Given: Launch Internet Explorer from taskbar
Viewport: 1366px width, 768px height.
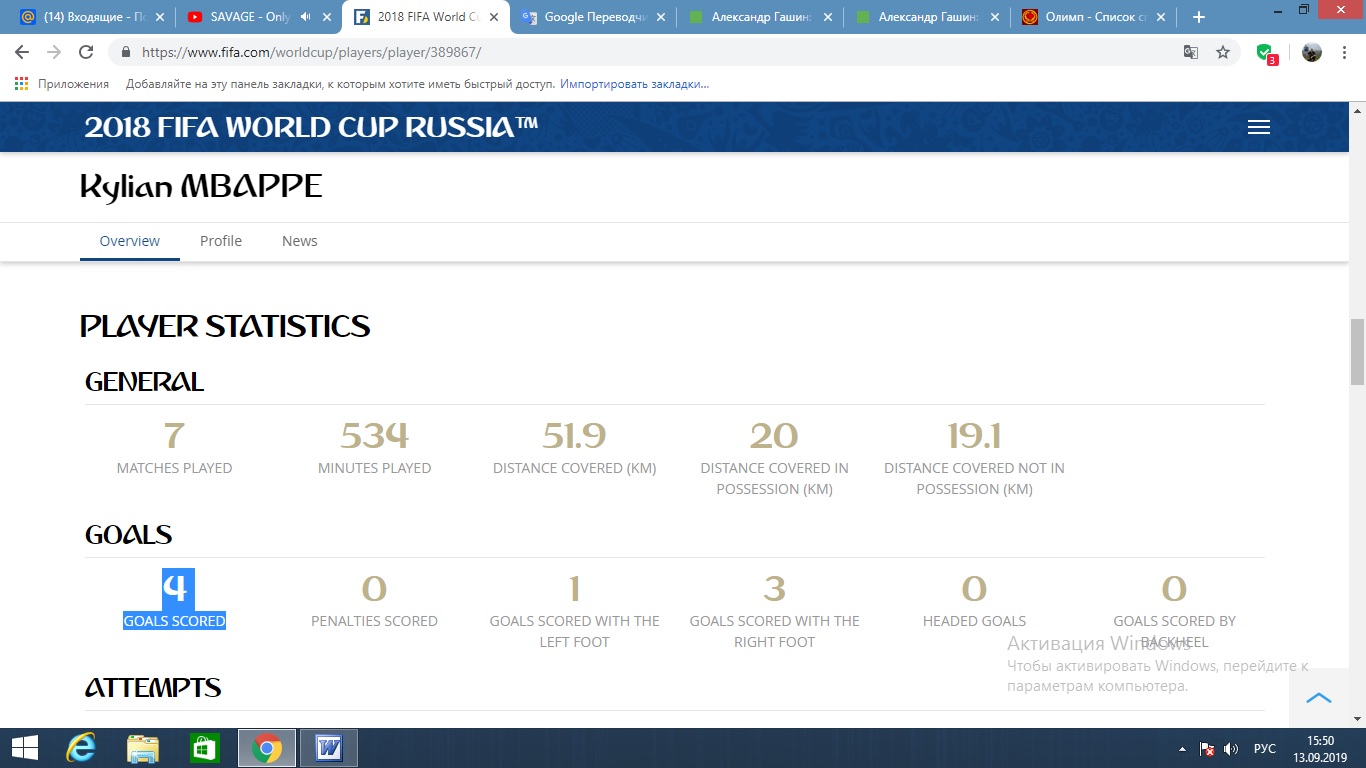Looking at the screenshot, I should tap(80, 748).
